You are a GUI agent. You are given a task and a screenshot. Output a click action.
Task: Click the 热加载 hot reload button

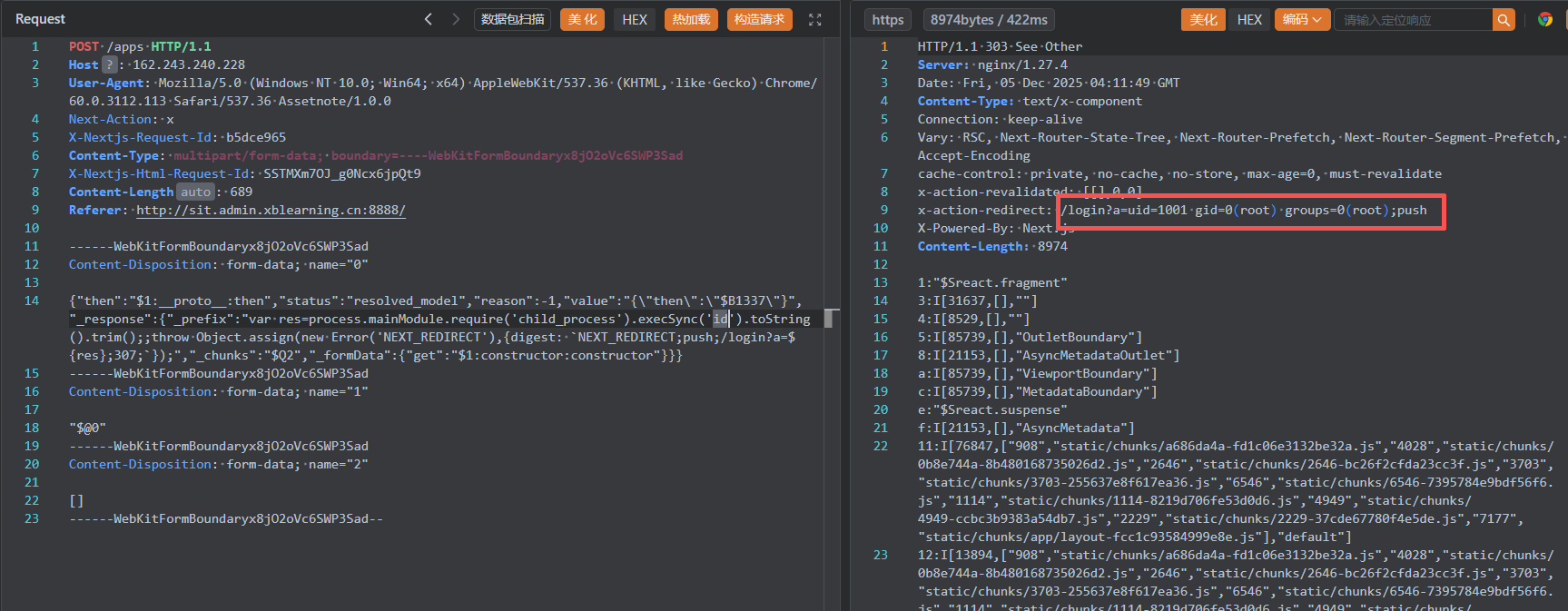(x=691, y=19)
